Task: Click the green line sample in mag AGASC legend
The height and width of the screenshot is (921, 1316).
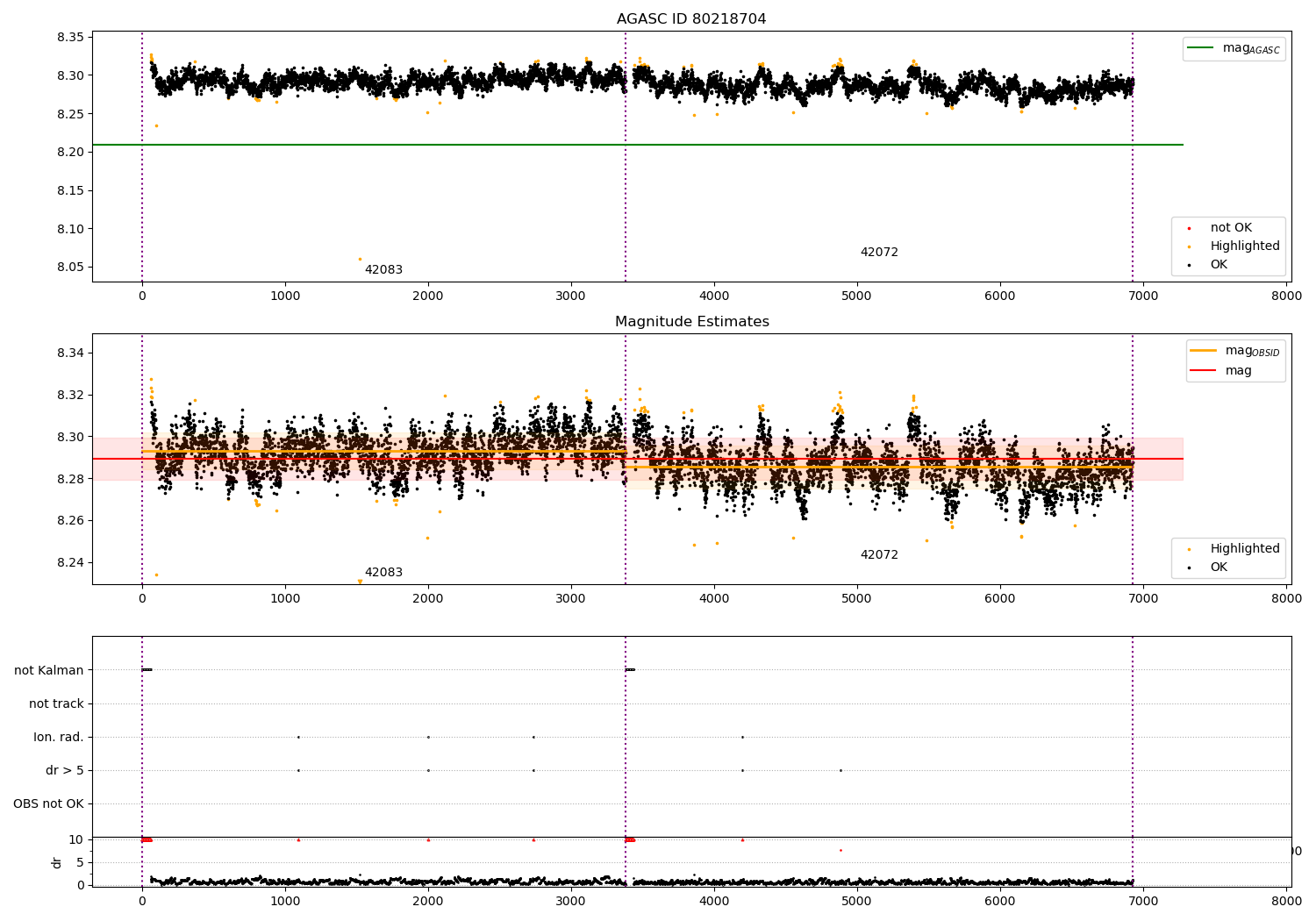Action: (1202, 48)
